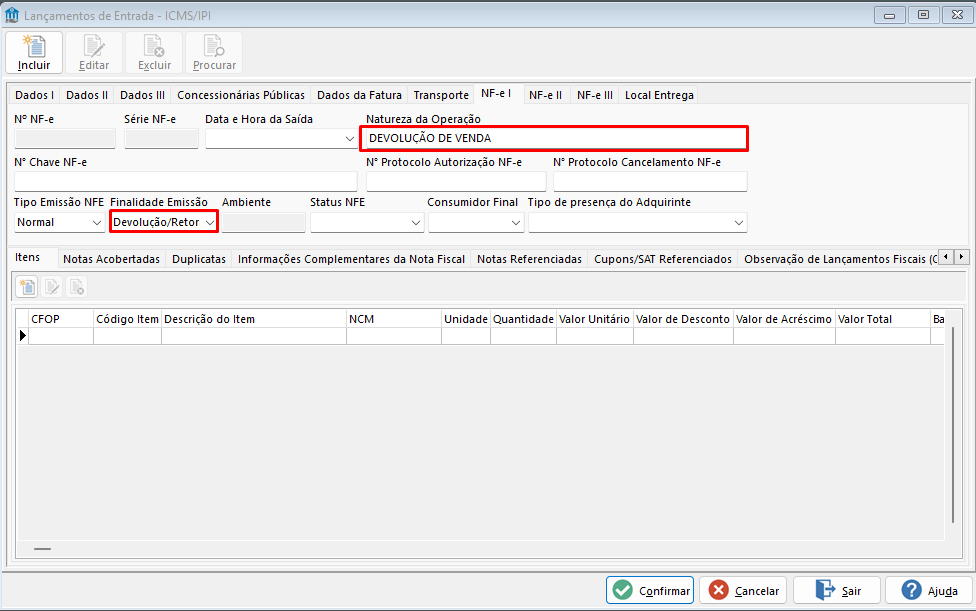
Task: Click the Valor de Acréscimo column header
Action: 784,319
